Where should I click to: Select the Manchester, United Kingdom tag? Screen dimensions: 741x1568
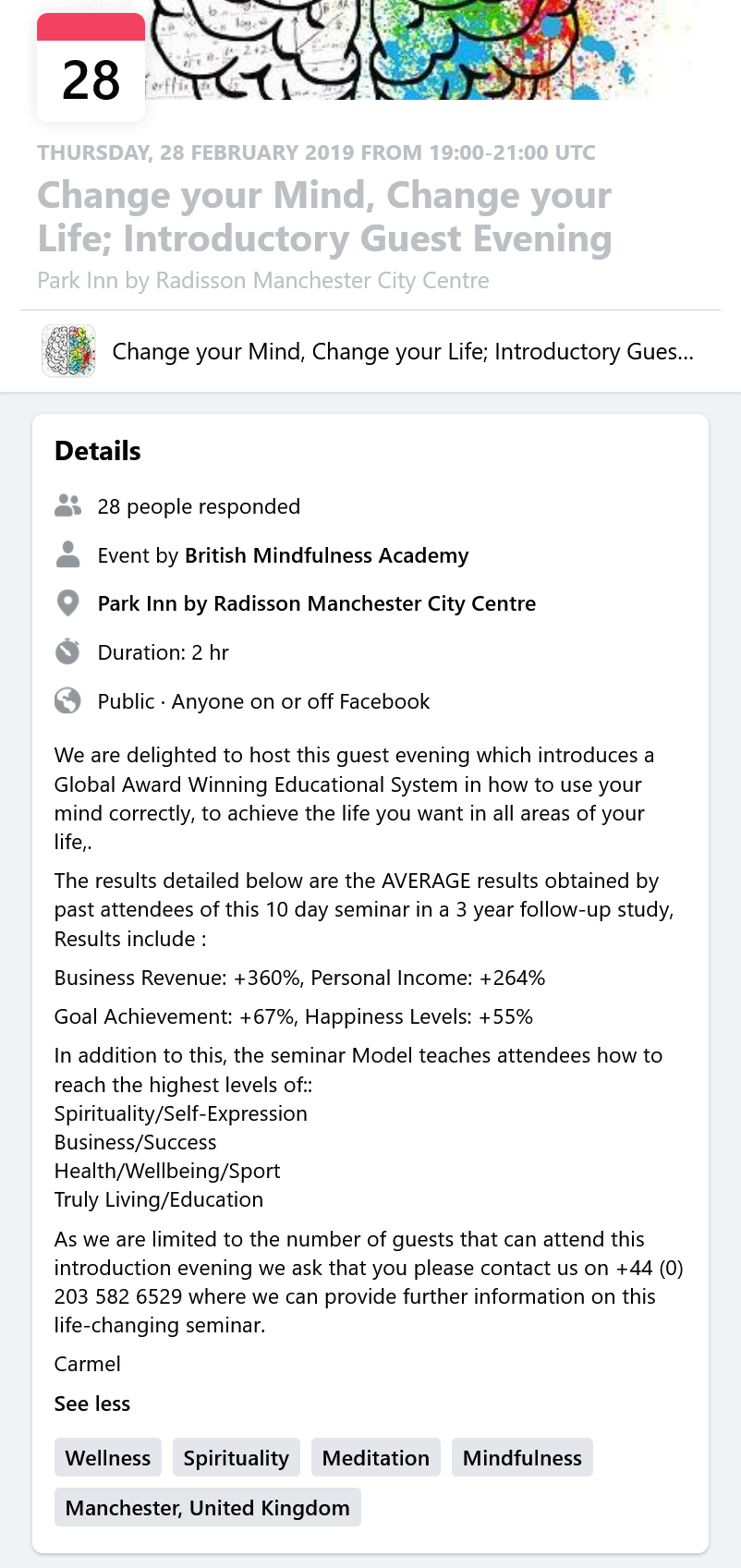pyautogui.click(x=207, y=1508)
